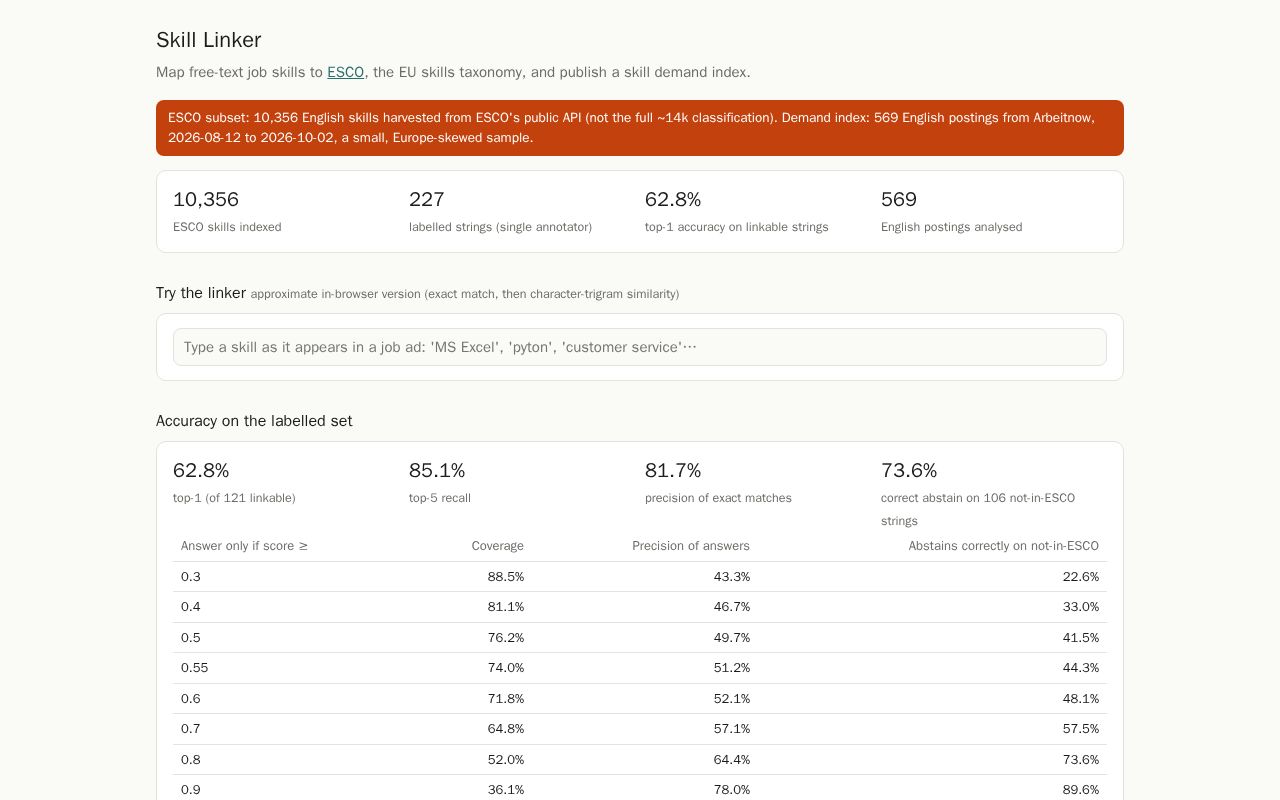Screen dimensions: 1280x800
Task: Click the Precision of answers column header
Action: [x=691, y=546]
